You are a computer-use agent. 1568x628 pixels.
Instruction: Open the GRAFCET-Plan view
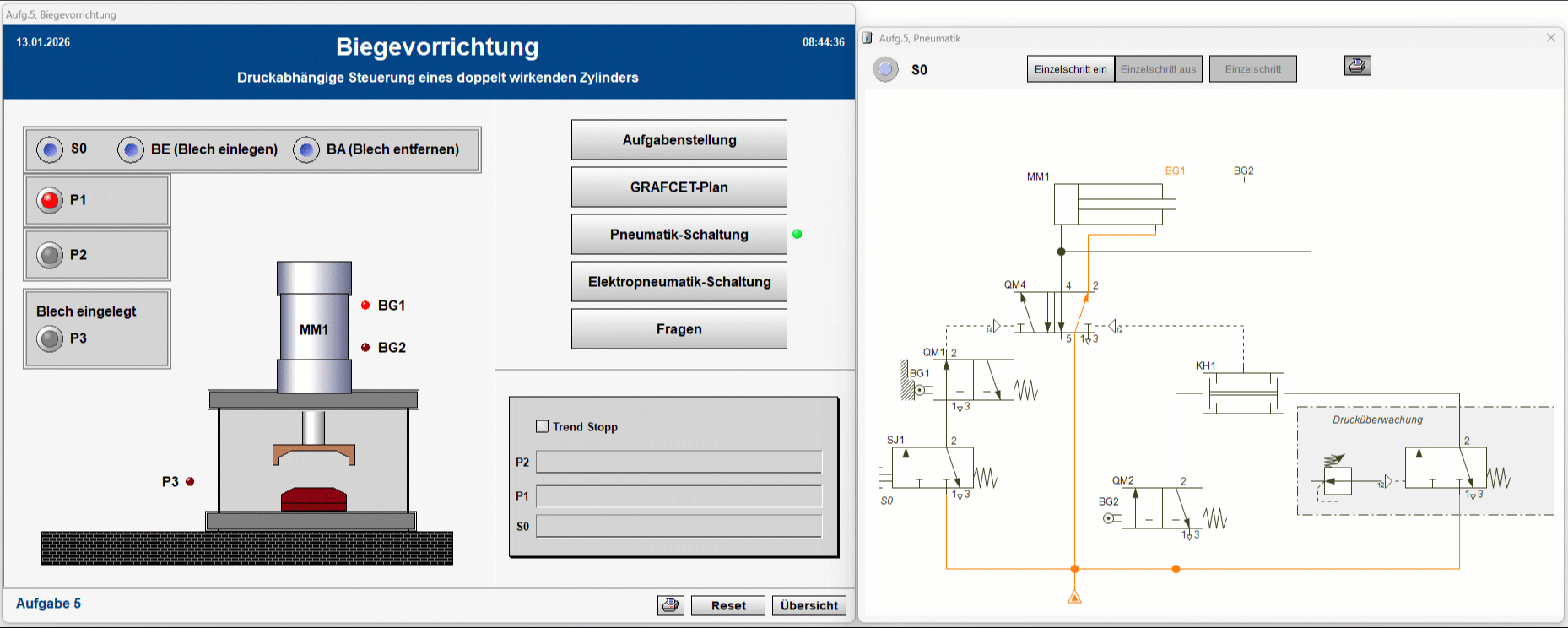click(679, 187)
